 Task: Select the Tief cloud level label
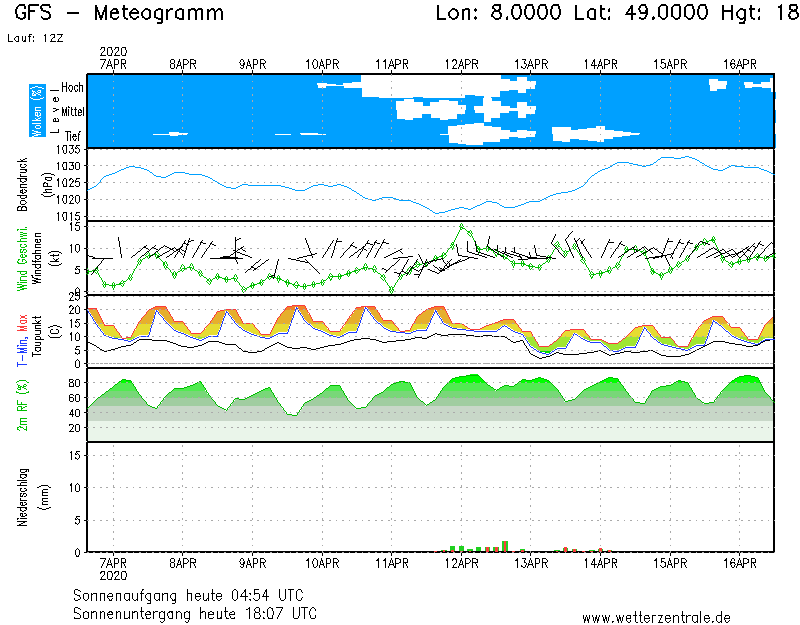pos(73,134)
